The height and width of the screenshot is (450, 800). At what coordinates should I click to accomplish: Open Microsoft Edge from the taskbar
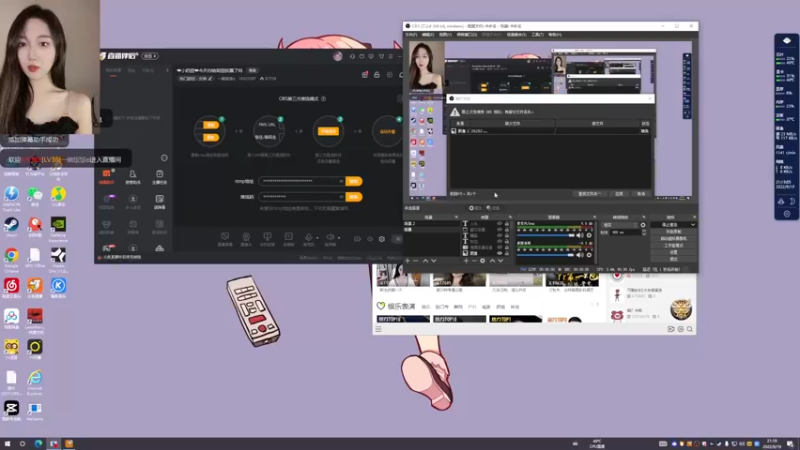38,444
